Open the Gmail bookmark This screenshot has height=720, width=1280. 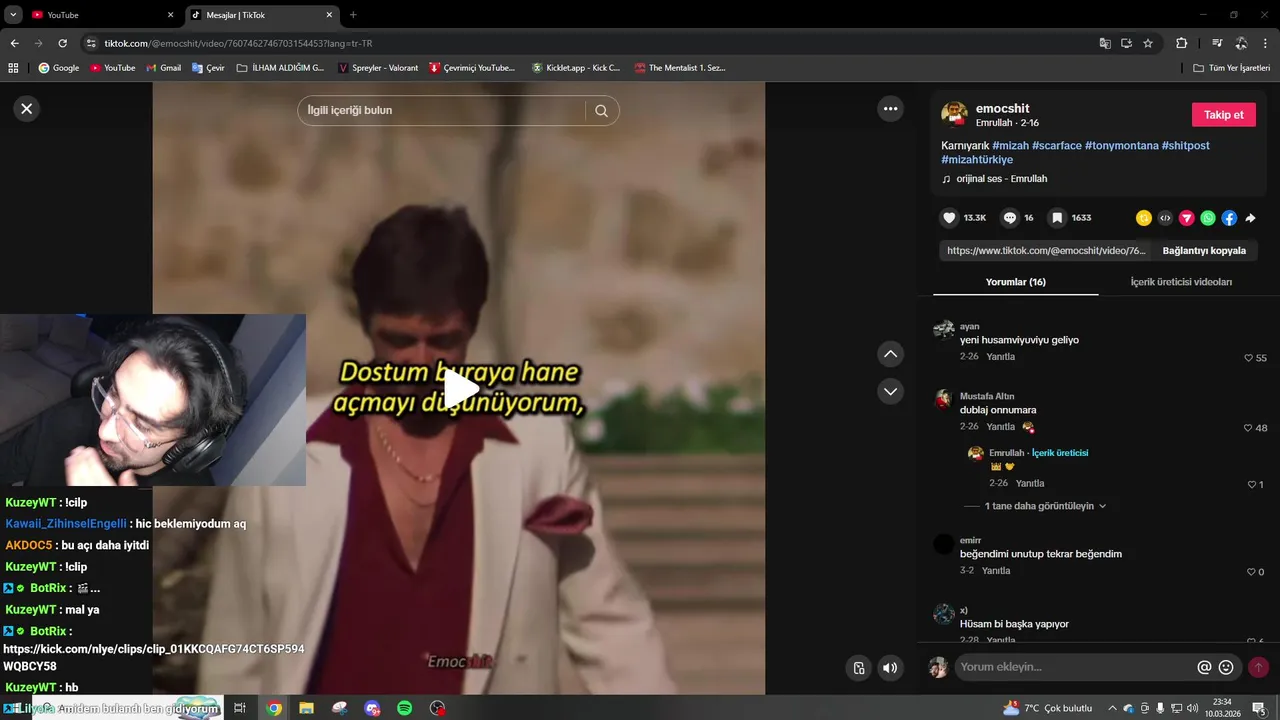(164, 68)
